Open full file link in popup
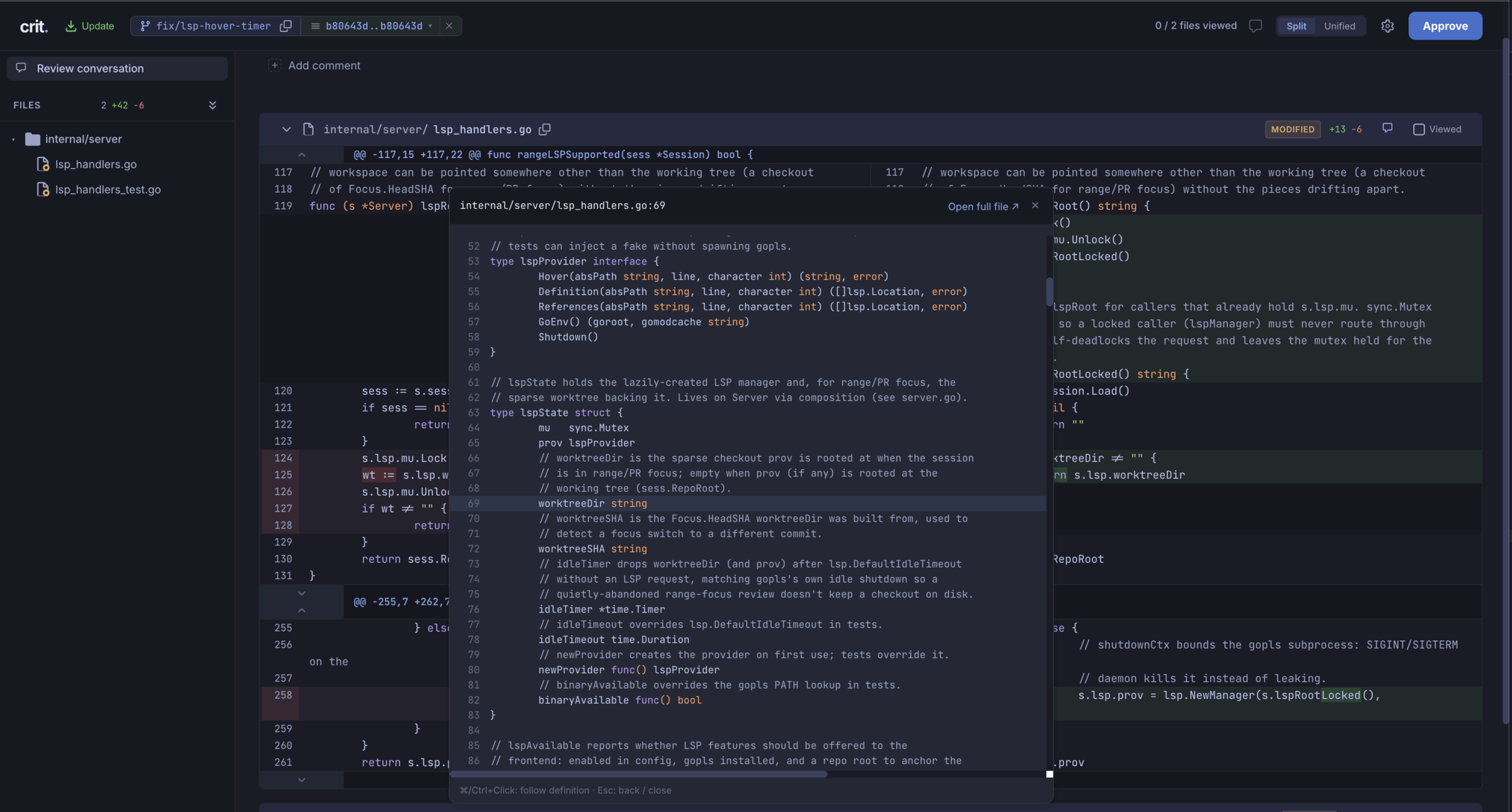1512x812 pixels. (983, 207)
